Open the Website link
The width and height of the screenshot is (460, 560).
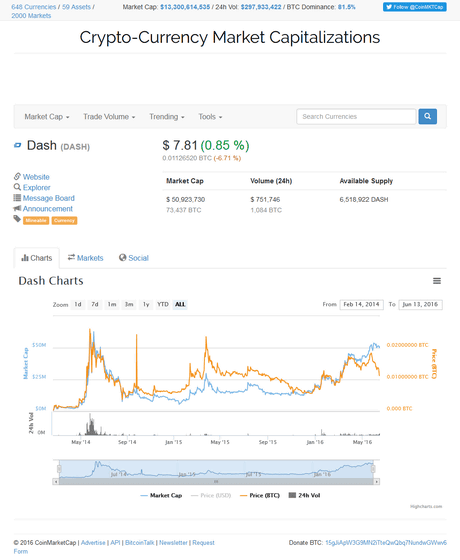coord(36,177)
